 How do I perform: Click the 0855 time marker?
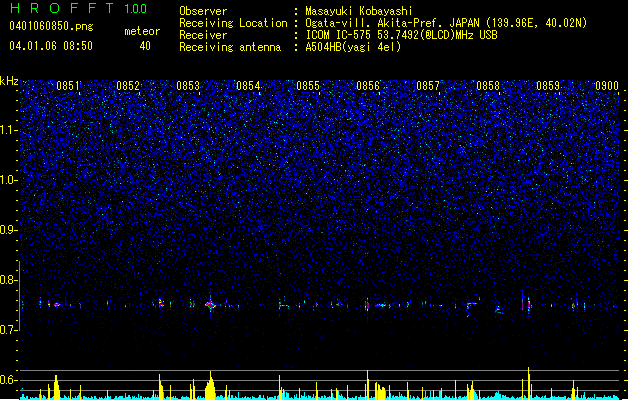(308, 86)
